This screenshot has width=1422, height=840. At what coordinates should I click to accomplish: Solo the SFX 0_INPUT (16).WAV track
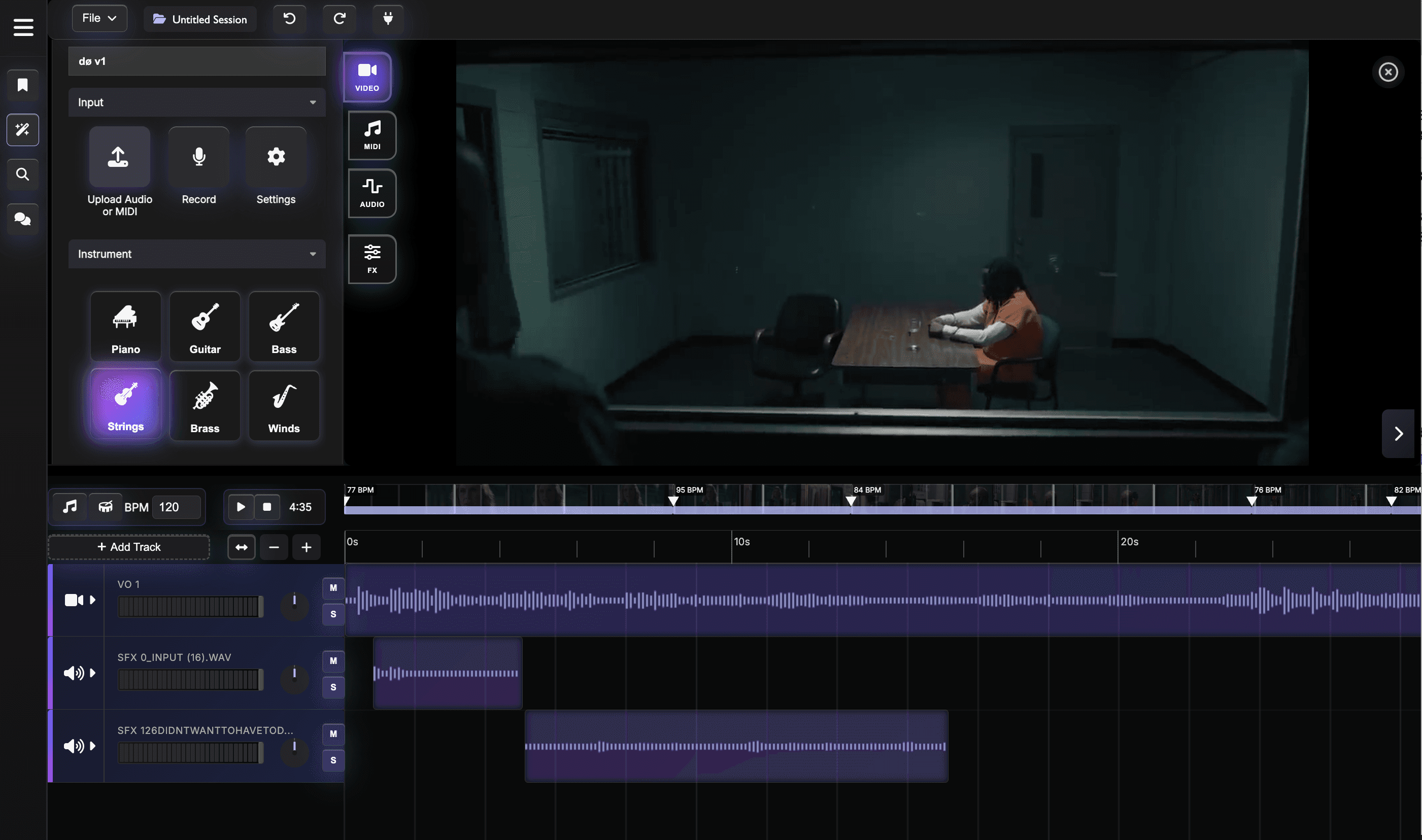tap(333, 687)
